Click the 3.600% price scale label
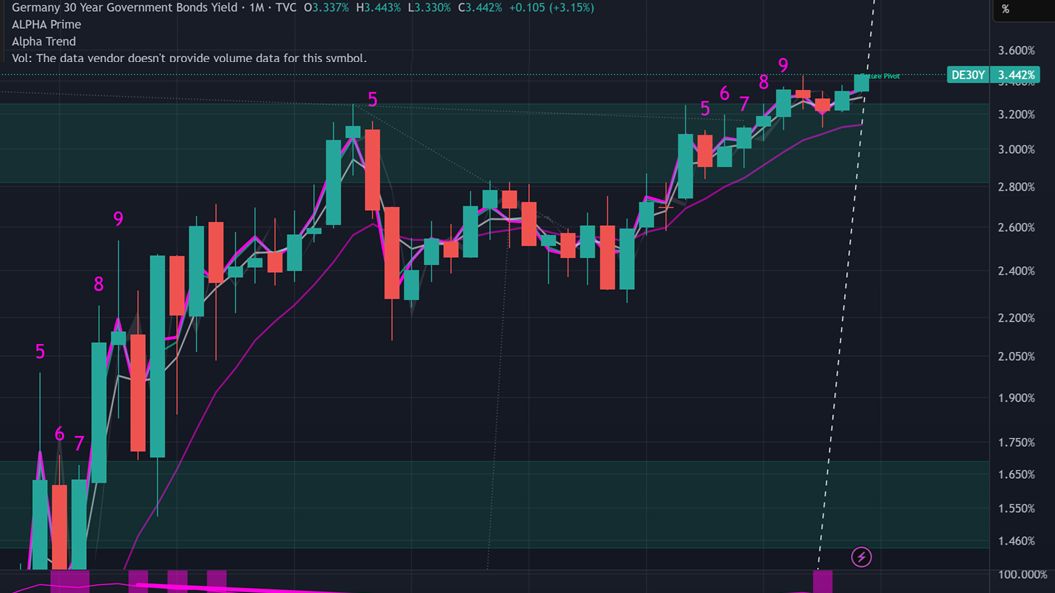The width and height of the screenshot is (1055, 593). point(1016,50)
